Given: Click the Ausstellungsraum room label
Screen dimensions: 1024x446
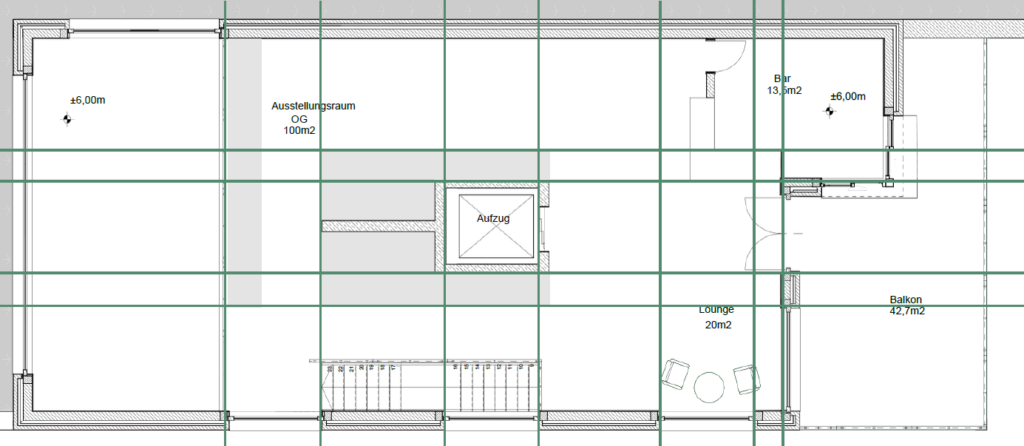Looking at the screenshot, I should tap(313, 105).
